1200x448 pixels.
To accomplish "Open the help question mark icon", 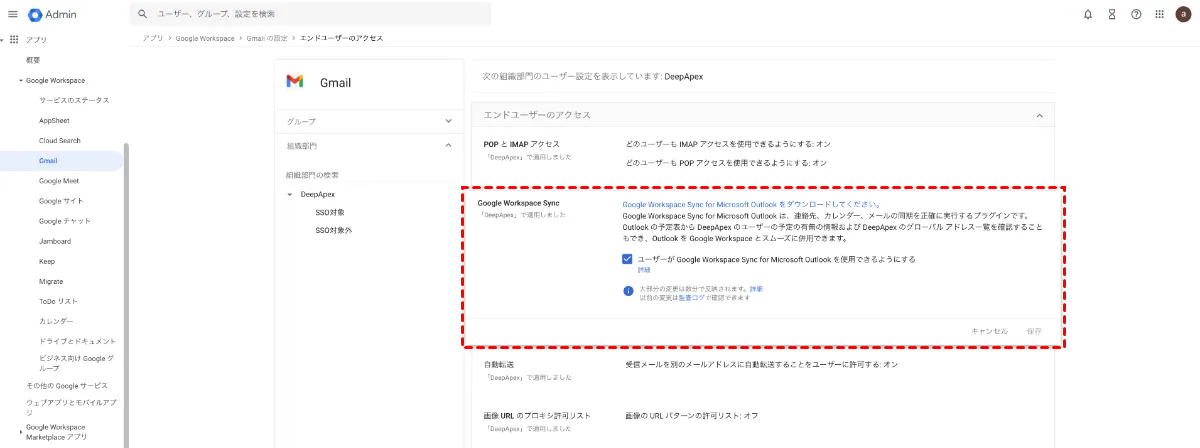I will pos(1136,14).
